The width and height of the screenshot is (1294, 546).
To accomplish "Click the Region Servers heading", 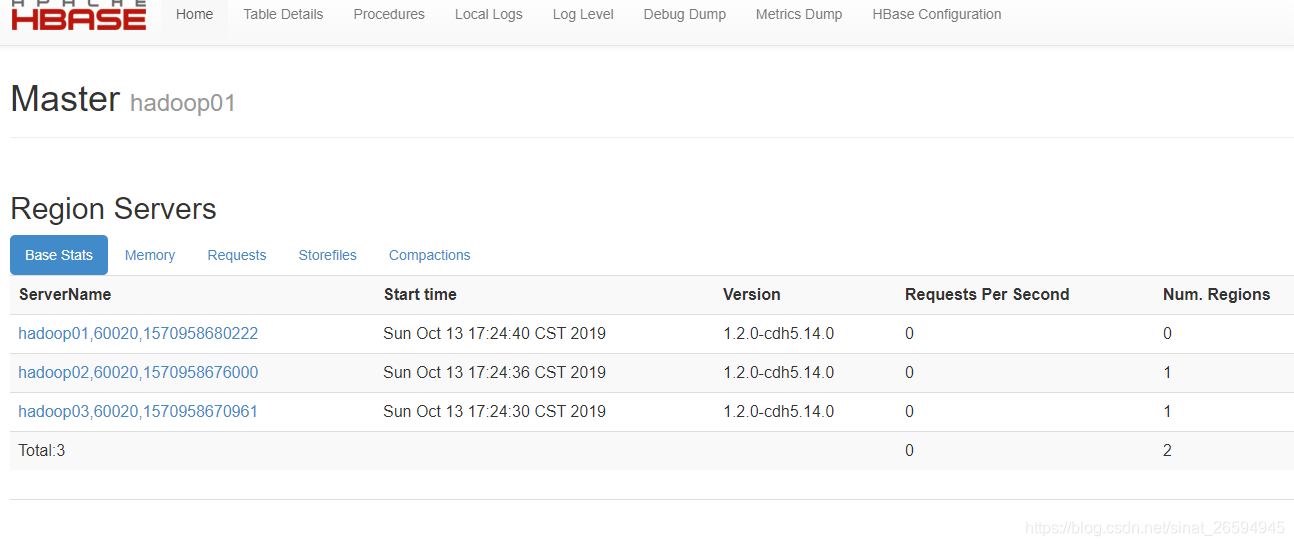I will [113, 209].
